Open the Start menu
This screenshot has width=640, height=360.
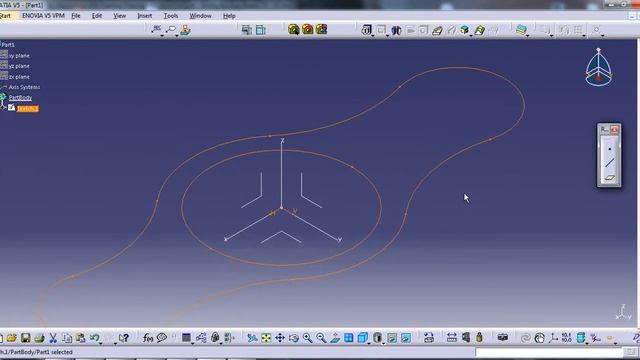point(6,16)
